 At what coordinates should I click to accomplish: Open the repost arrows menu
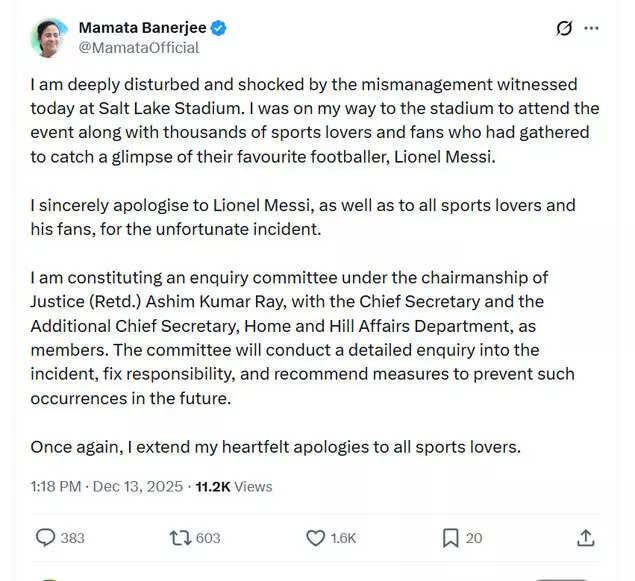click(x=180, y=537)
